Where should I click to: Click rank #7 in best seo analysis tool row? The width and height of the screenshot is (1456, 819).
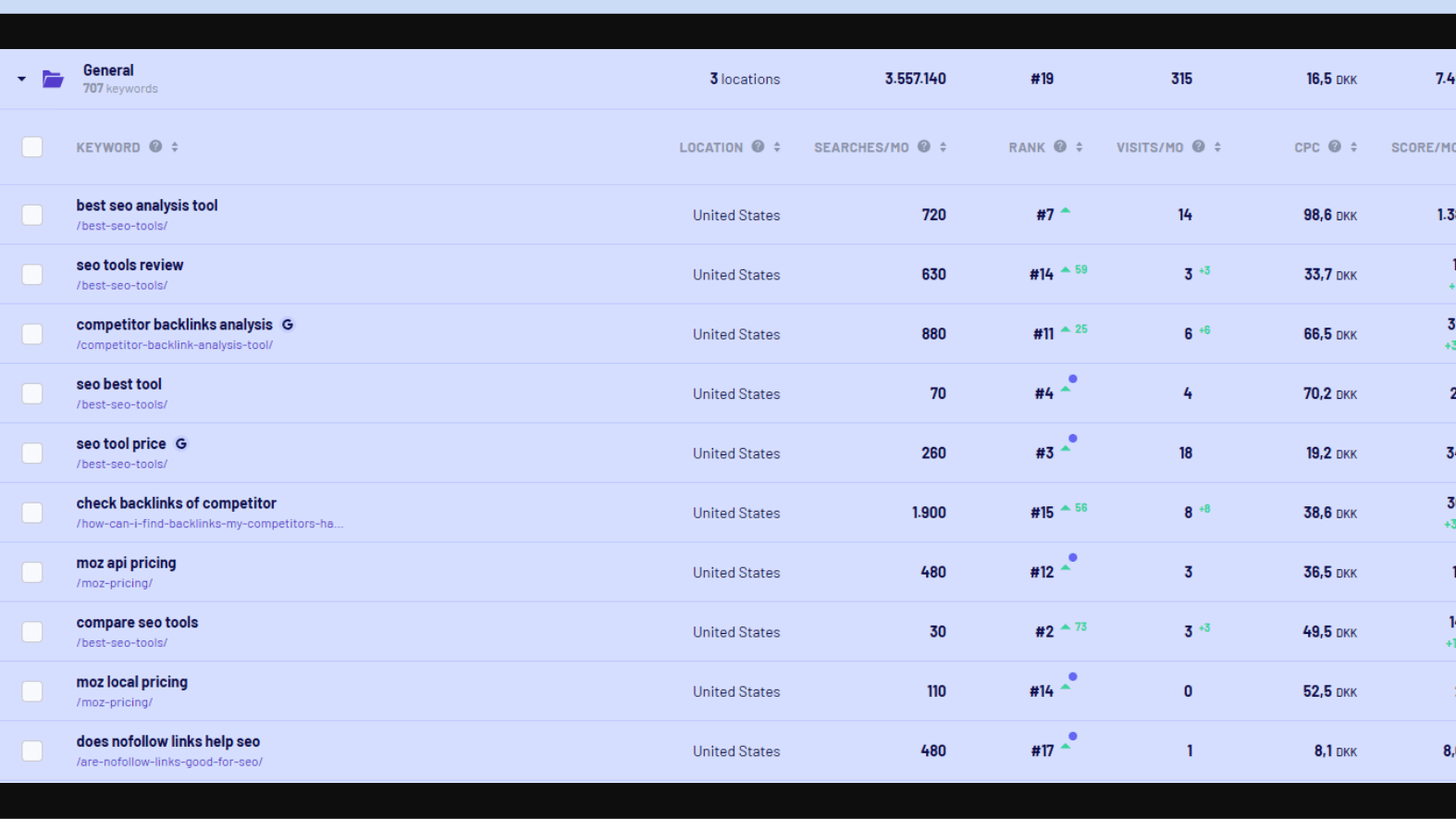click(1044, 215)
